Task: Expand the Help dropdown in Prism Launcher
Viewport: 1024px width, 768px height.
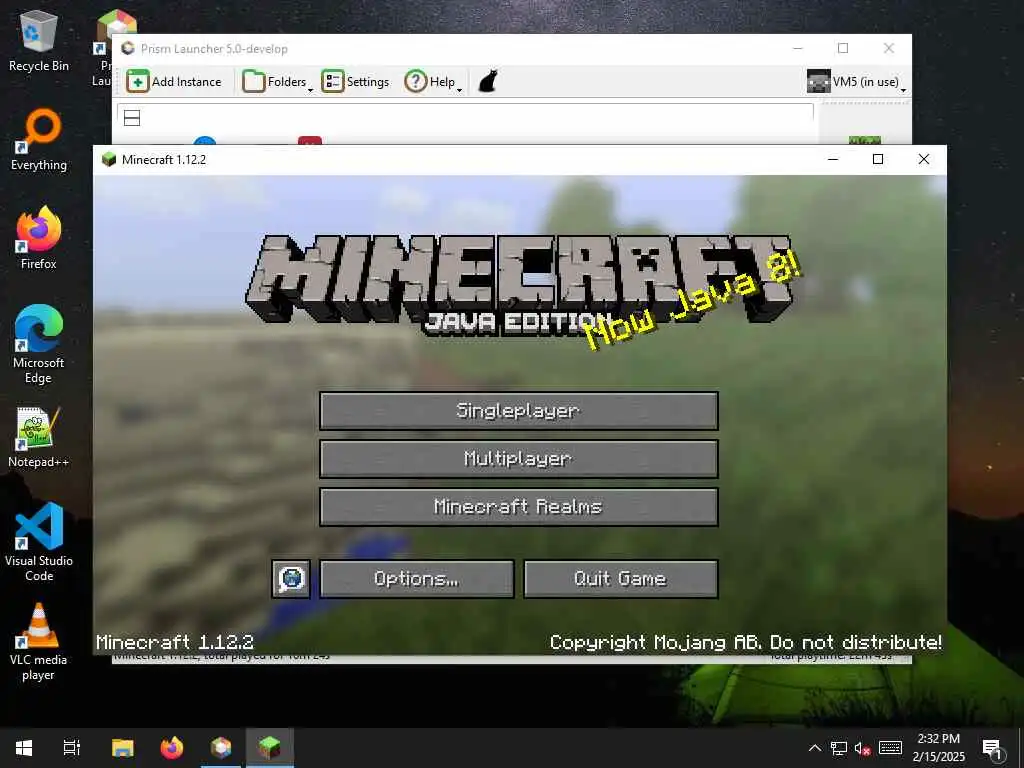Action: point(434,82)
